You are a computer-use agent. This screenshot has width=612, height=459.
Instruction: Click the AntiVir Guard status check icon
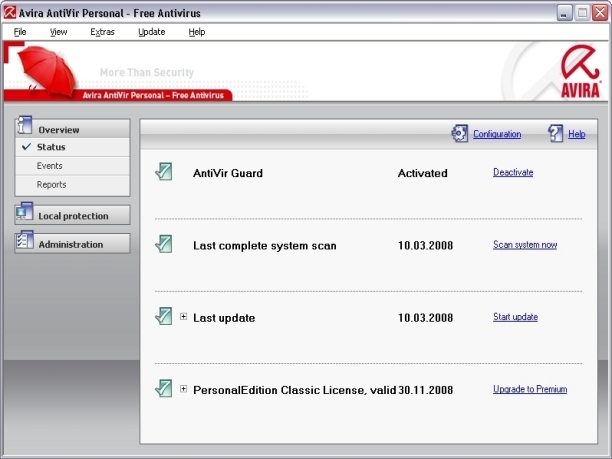coord(164,172)
